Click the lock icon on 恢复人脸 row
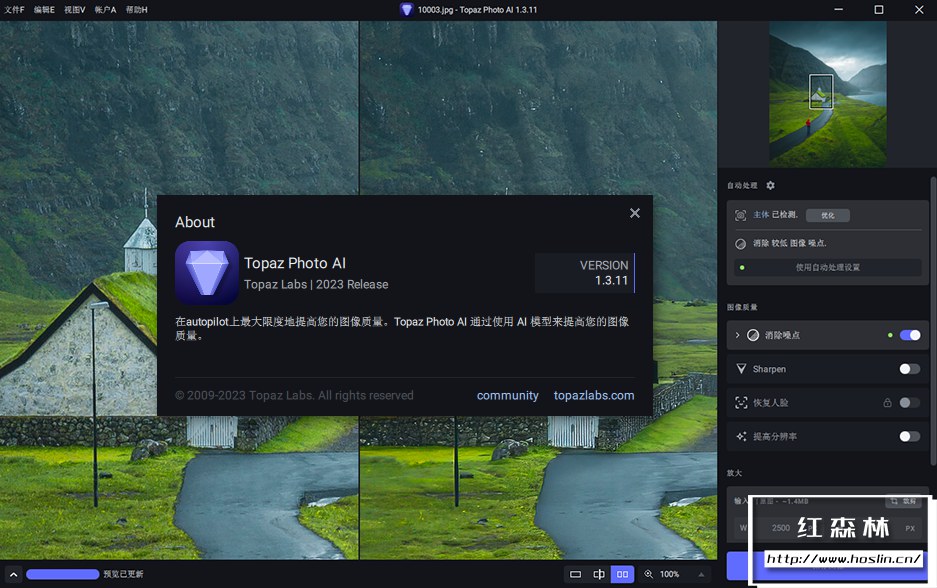Image resolution: width=937 pixels, height=588 pixels. point(887,403)
